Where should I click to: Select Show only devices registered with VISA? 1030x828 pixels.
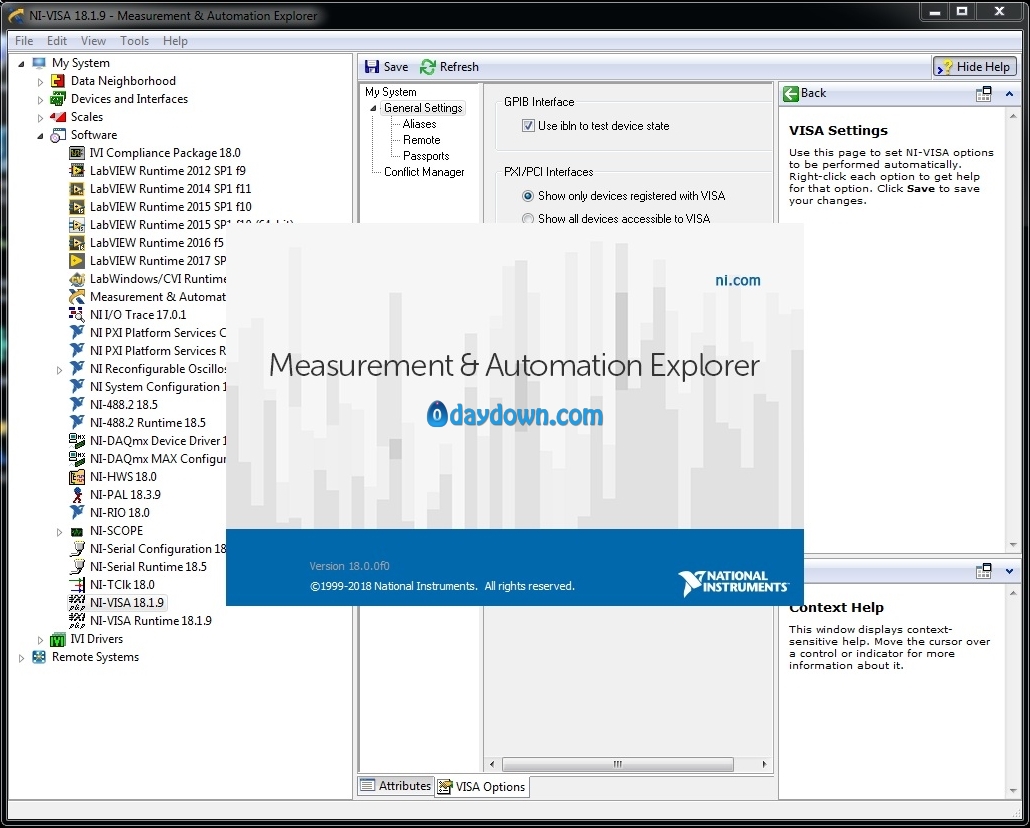(x=527, y=196)
